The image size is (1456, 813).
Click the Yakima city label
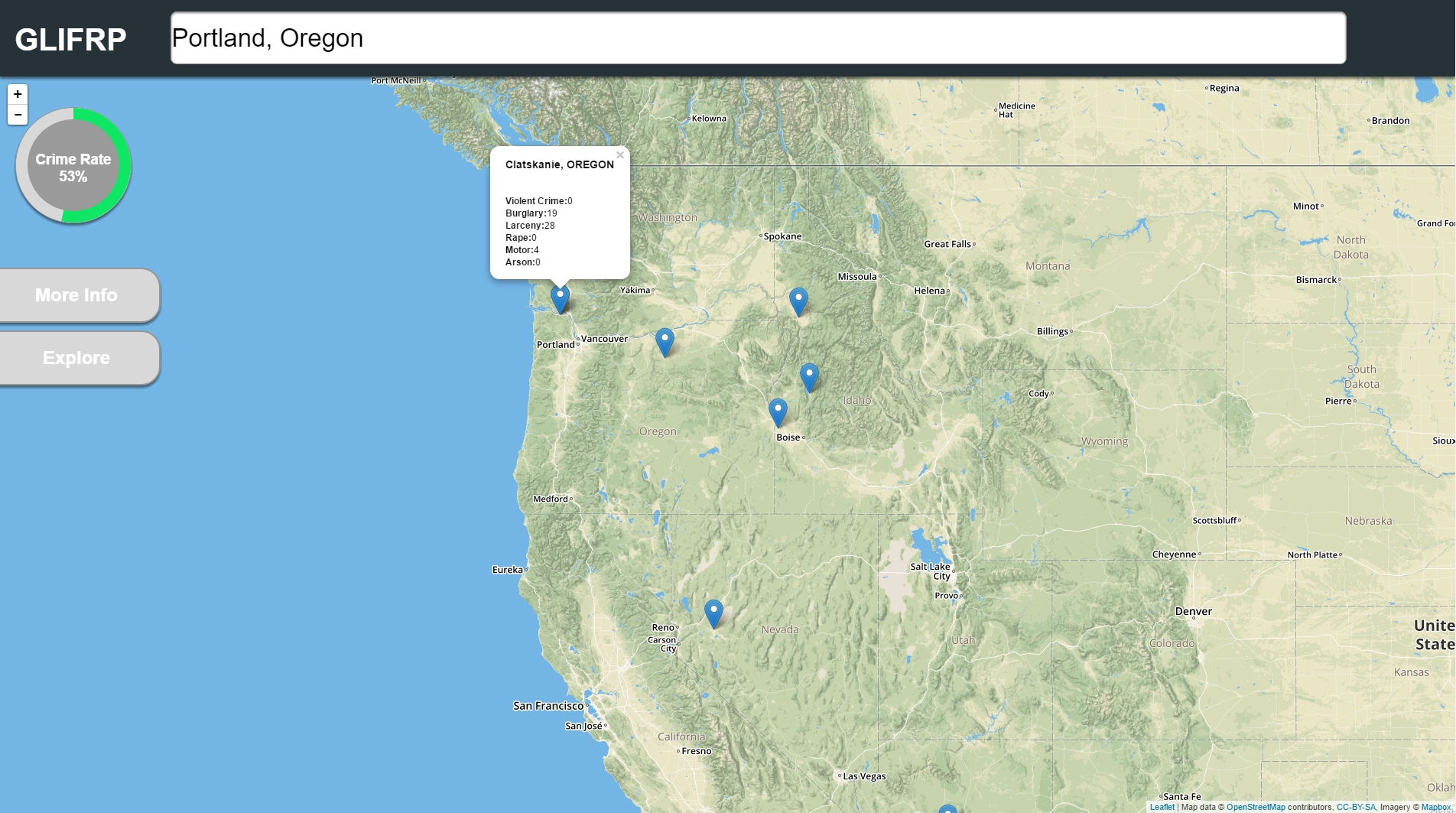click(x=635, y=290)
